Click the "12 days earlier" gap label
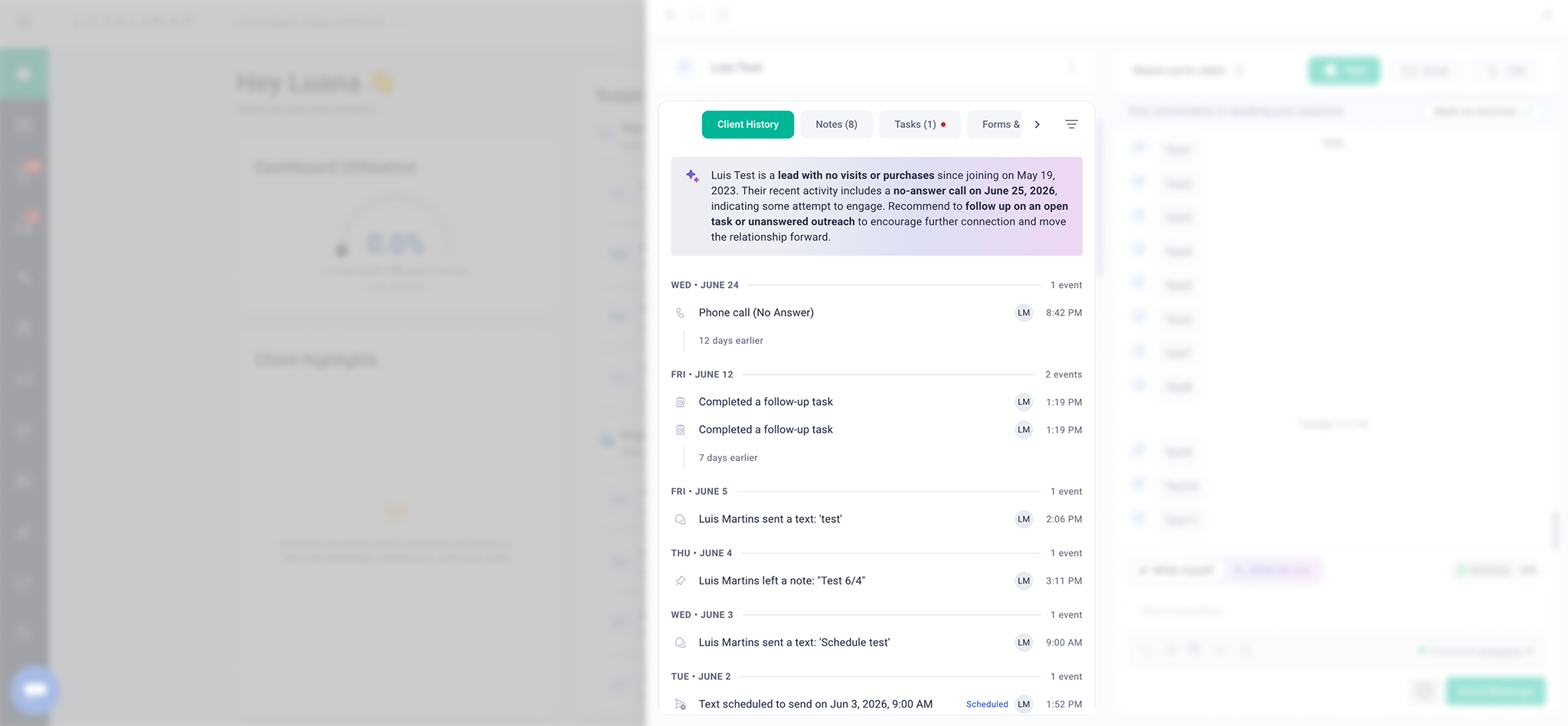This screenshot has width=1568, height=726. (730, 341)
